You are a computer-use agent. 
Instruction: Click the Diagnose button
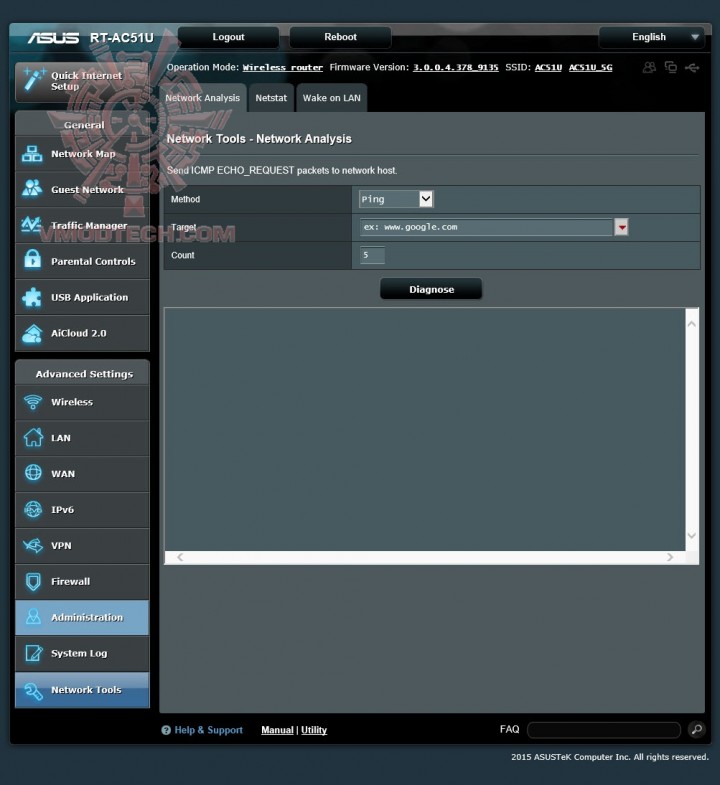(x=431, y=289)
